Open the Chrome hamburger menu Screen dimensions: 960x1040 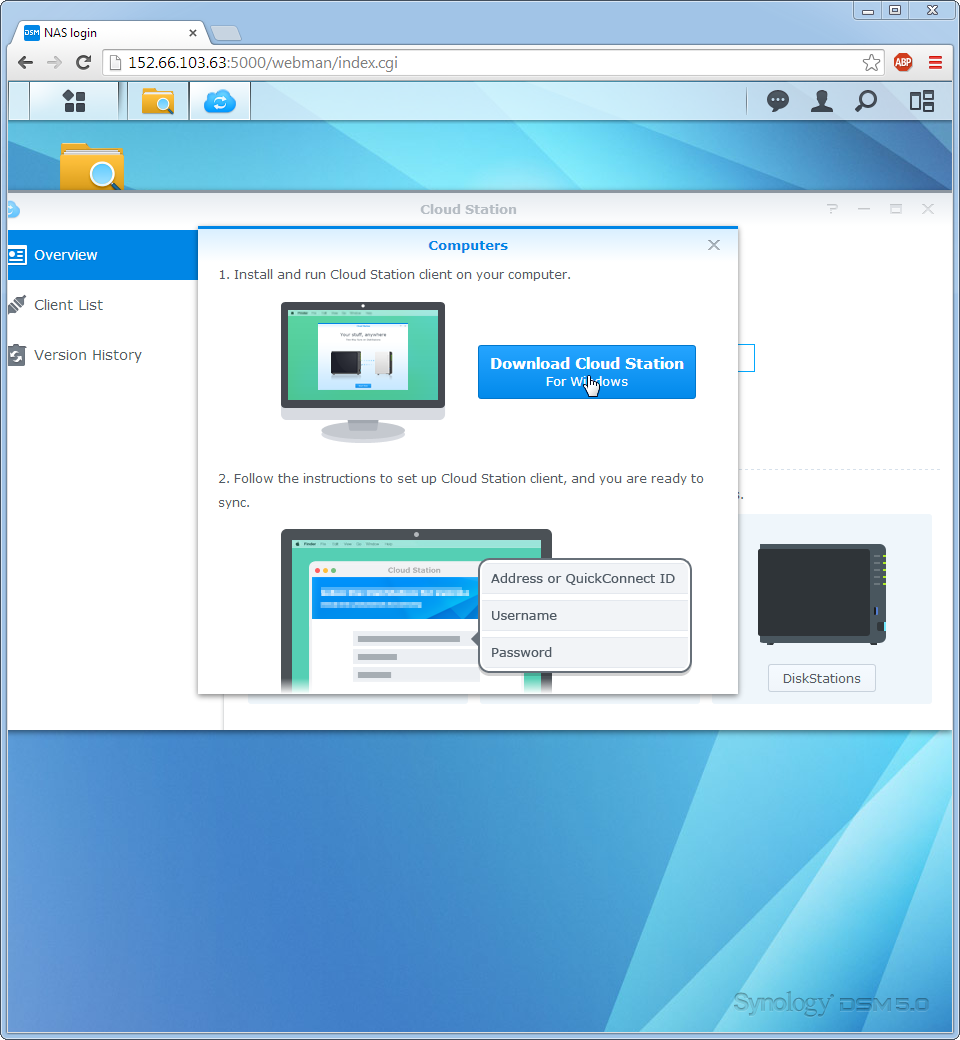pyautogui.click(x=935, y=62)
